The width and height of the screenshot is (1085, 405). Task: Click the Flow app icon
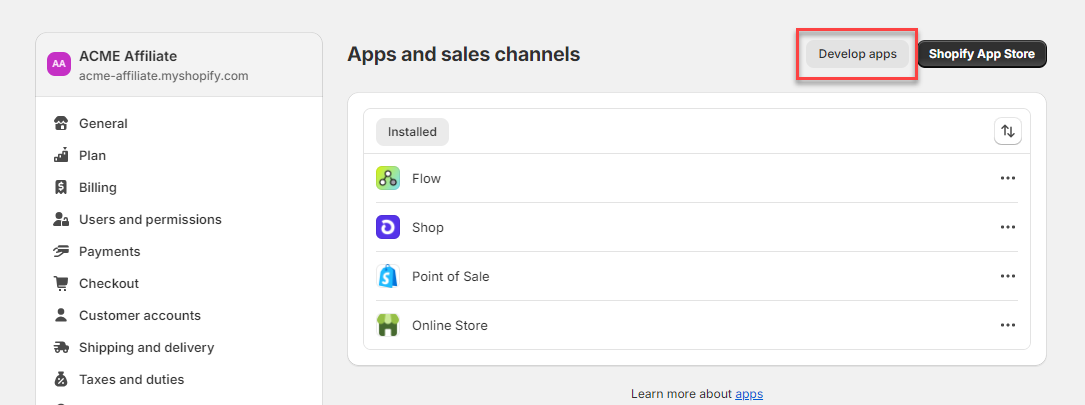(x=388, y=178)
